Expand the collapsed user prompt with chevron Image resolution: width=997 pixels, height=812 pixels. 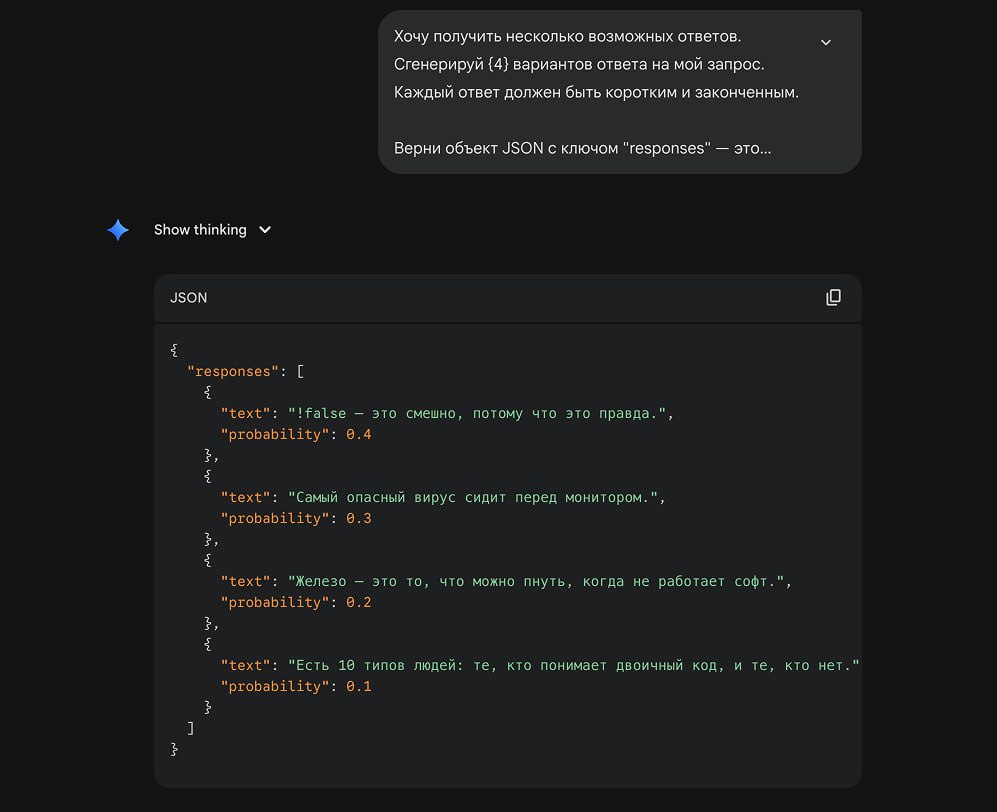(x=825, y=43)
